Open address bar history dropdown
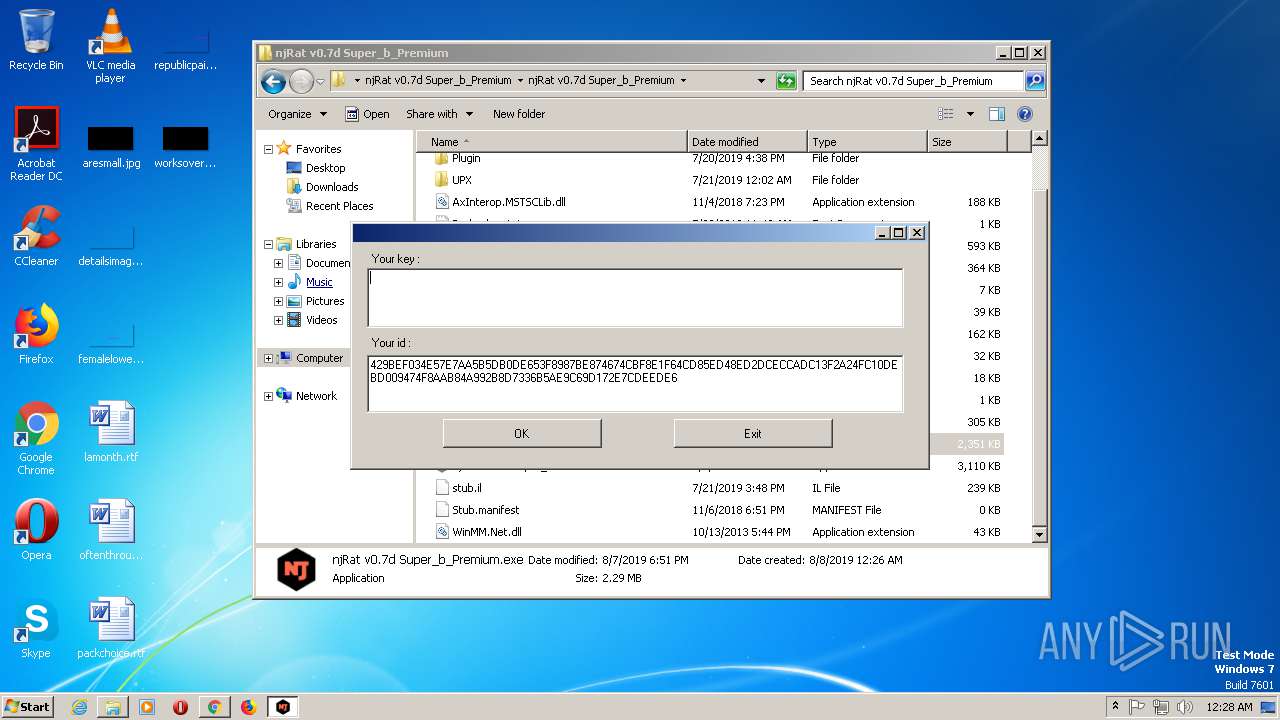 [761, 80]
